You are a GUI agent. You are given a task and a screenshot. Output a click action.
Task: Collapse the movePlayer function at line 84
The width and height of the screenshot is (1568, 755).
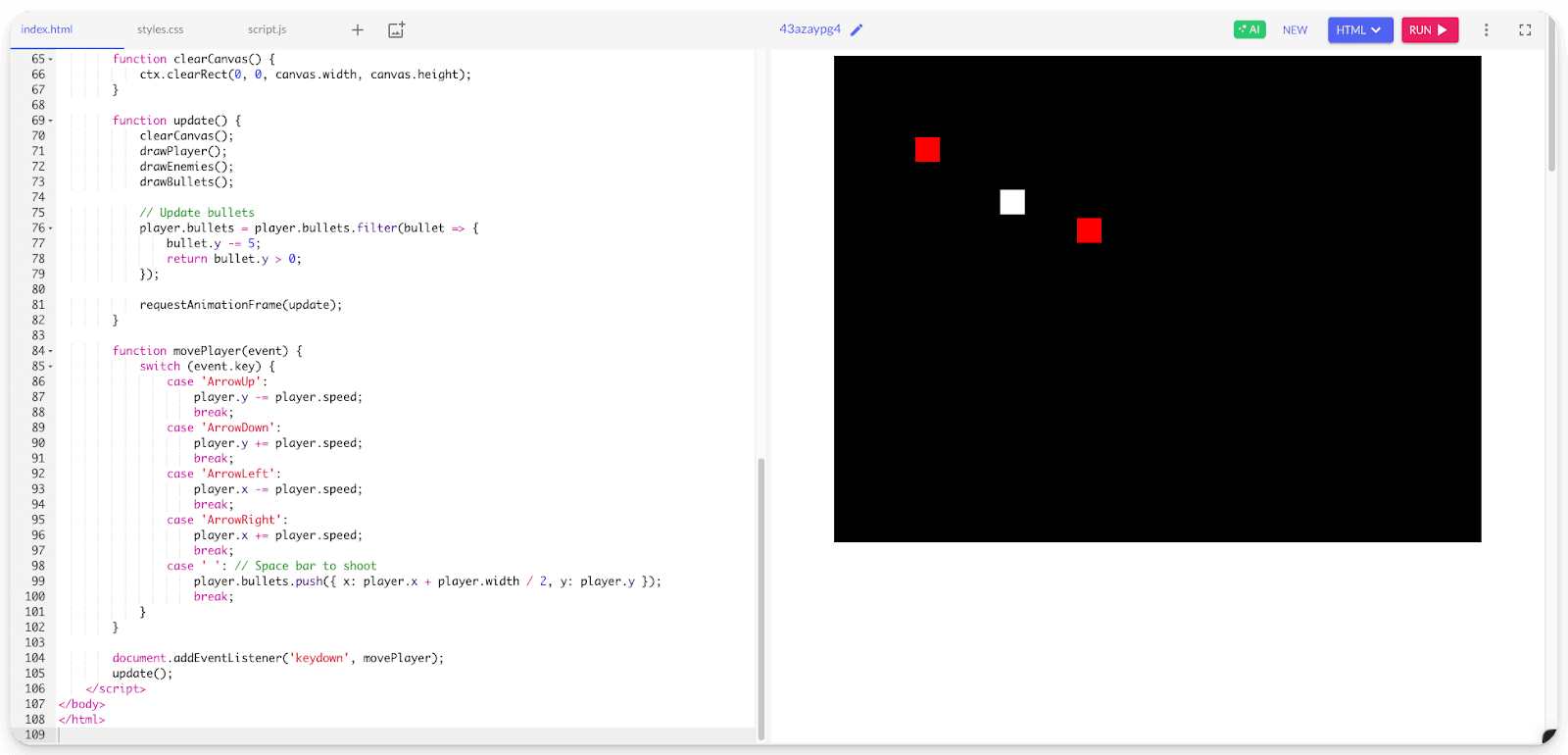click(x=51, y=351)
